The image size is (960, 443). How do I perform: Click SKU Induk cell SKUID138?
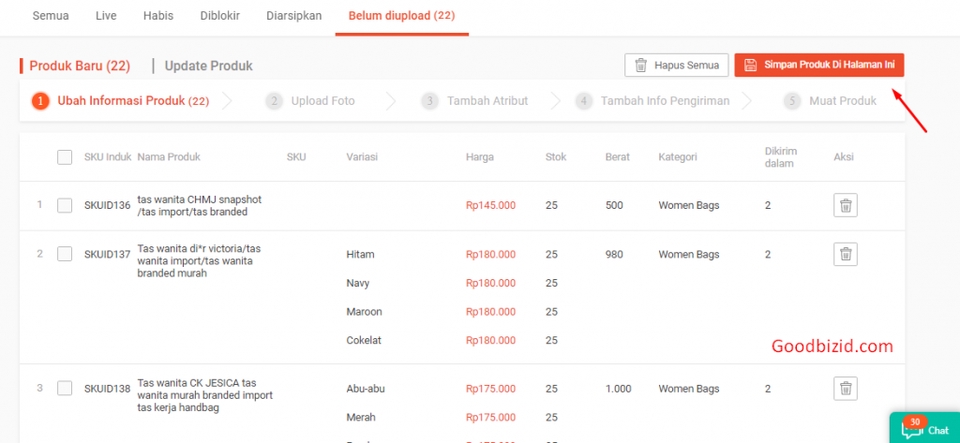107,389
